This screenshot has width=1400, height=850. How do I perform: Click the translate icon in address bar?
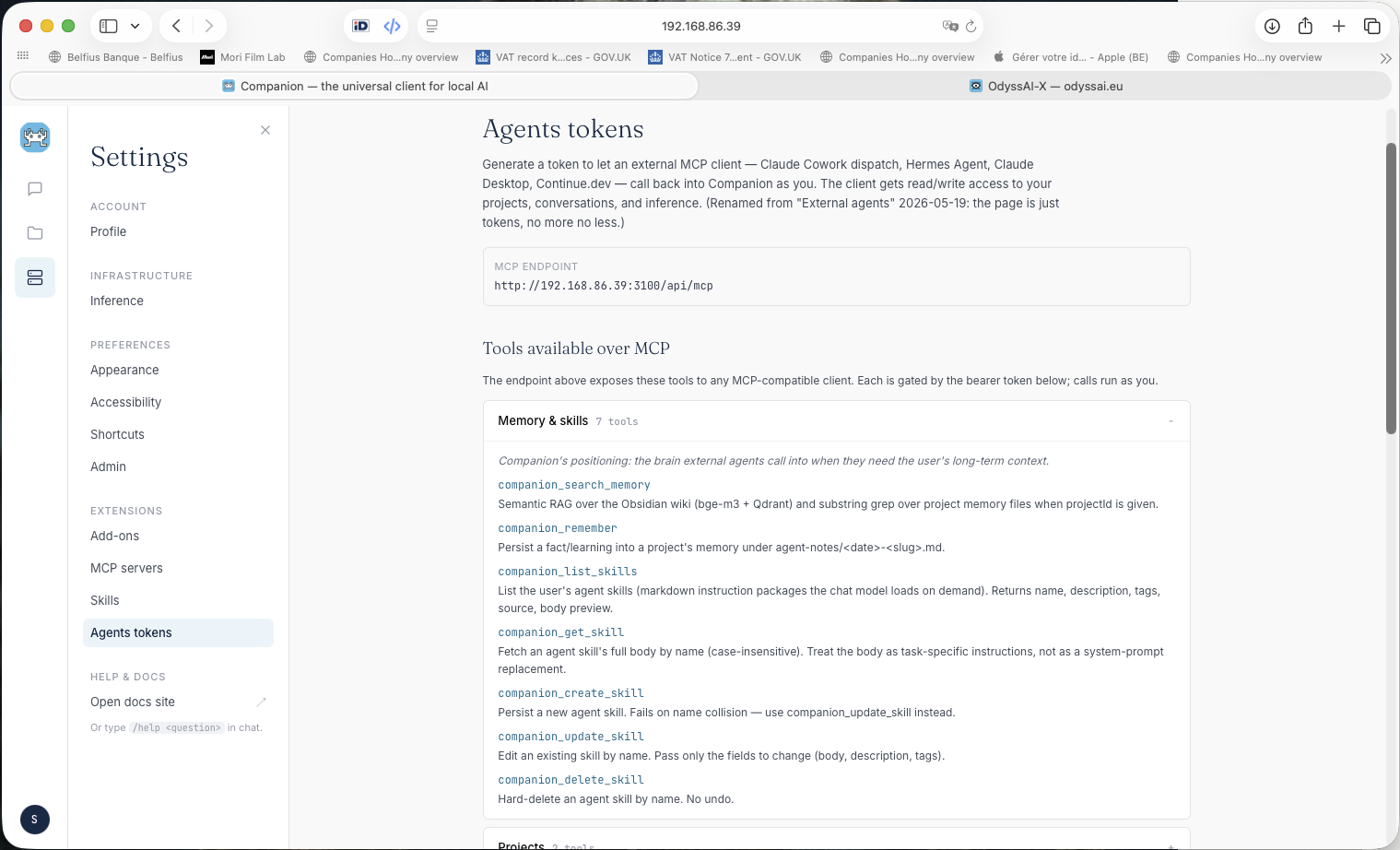[x=950, y=26]
